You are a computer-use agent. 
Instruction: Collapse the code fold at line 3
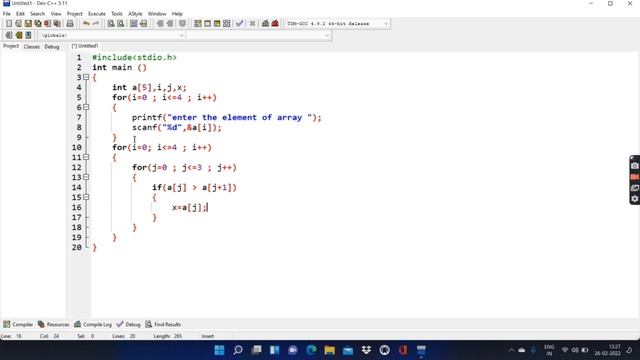[x=86, y=77]
